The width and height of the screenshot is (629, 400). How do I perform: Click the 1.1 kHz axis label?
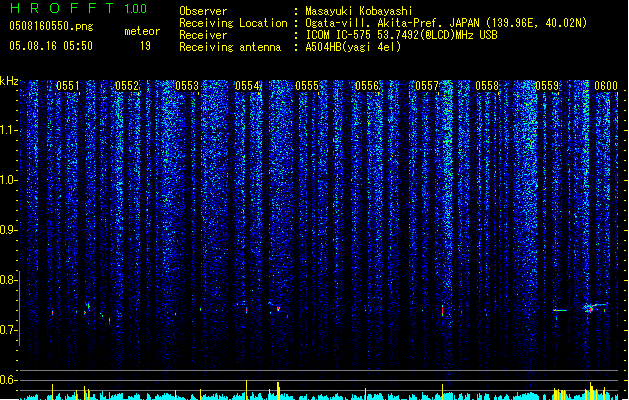click(8, 130)
